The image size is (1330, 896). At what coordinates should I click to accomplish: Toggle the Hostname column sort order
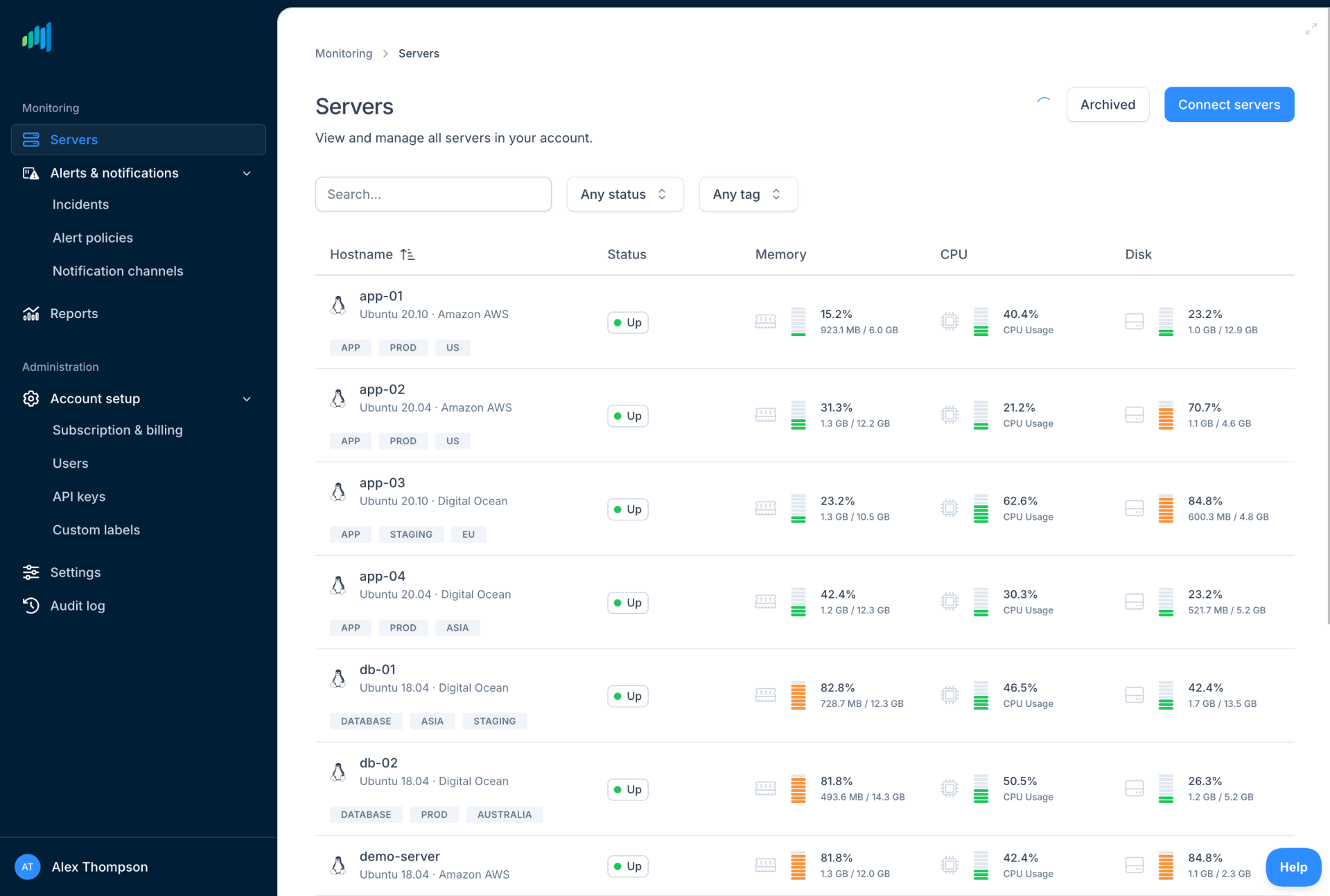point(408,254)
